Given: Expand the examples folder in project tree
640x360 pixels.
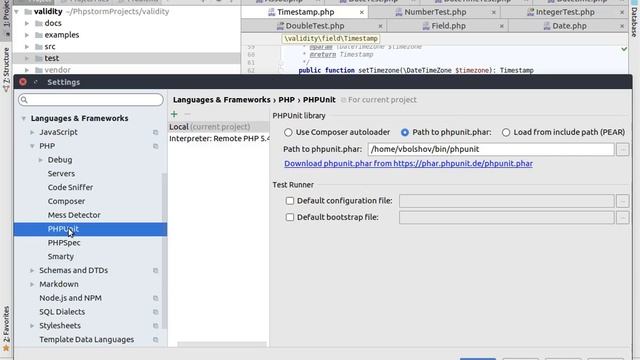Looking at the screenshot, I should (27, 35).
